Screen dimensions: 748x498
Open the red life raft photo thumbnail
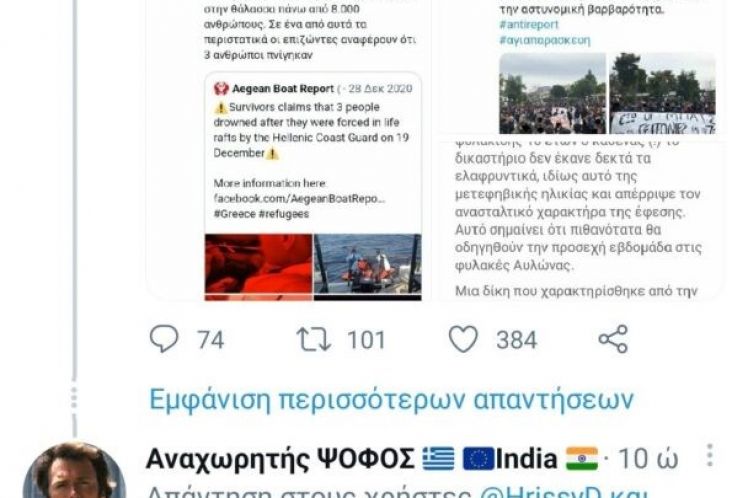(259, 267)
